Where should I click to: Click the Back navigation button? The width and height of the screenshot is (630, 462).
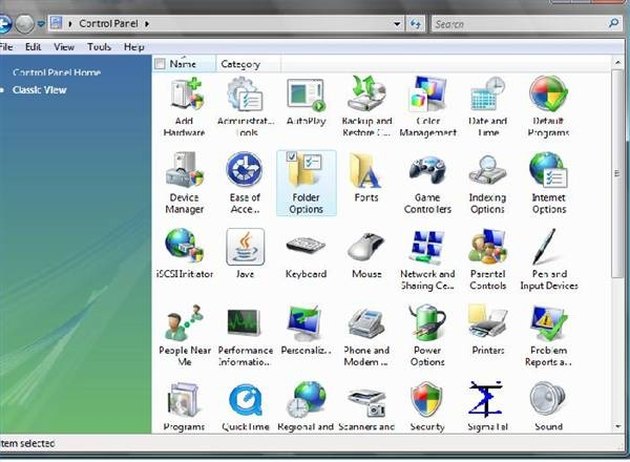coord(4,24)
